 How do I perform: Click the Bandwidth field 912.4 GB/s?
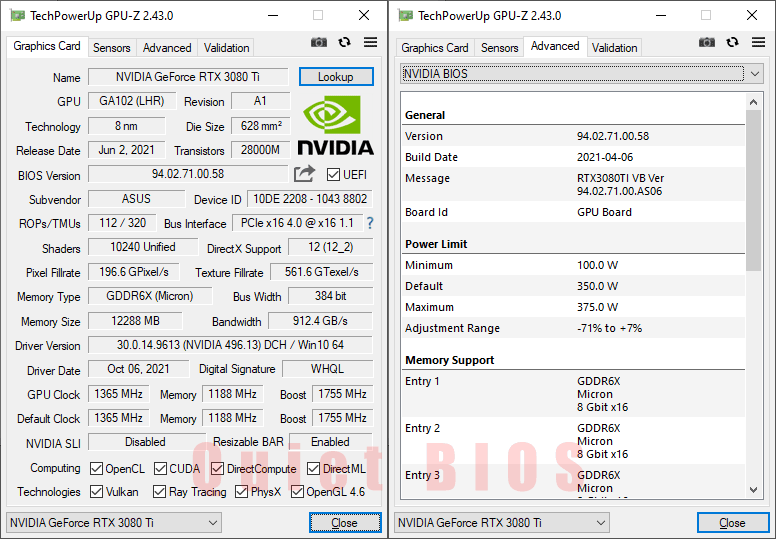(x=320, y=321)
